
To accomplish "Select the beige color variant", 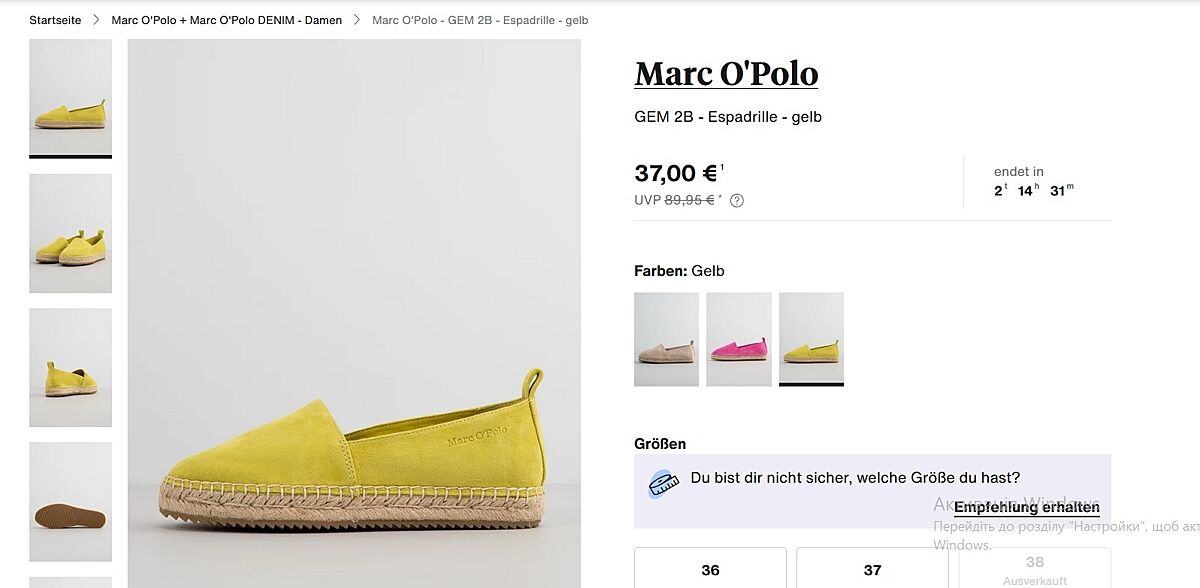I will pos(666,339).
